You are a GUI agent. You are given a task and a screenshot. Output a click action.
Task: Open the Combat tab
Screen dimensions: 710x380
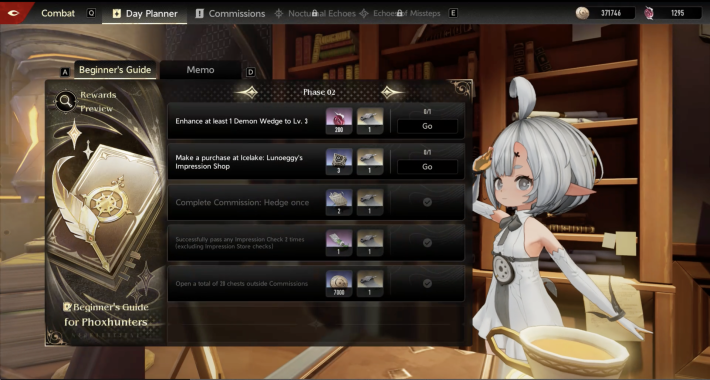pos(58,13)
